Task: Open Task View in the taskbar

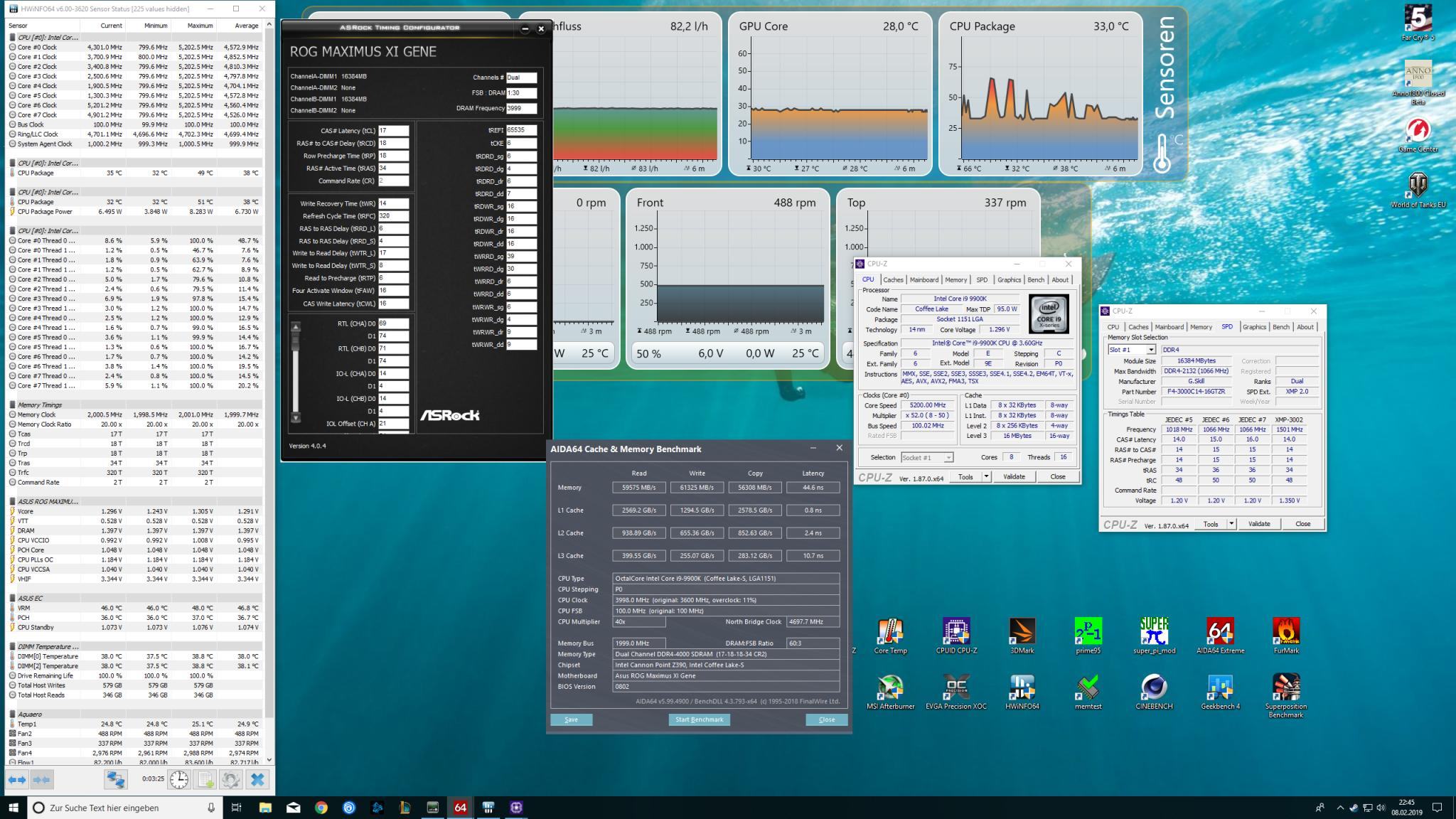Action: tap(236, 808)
